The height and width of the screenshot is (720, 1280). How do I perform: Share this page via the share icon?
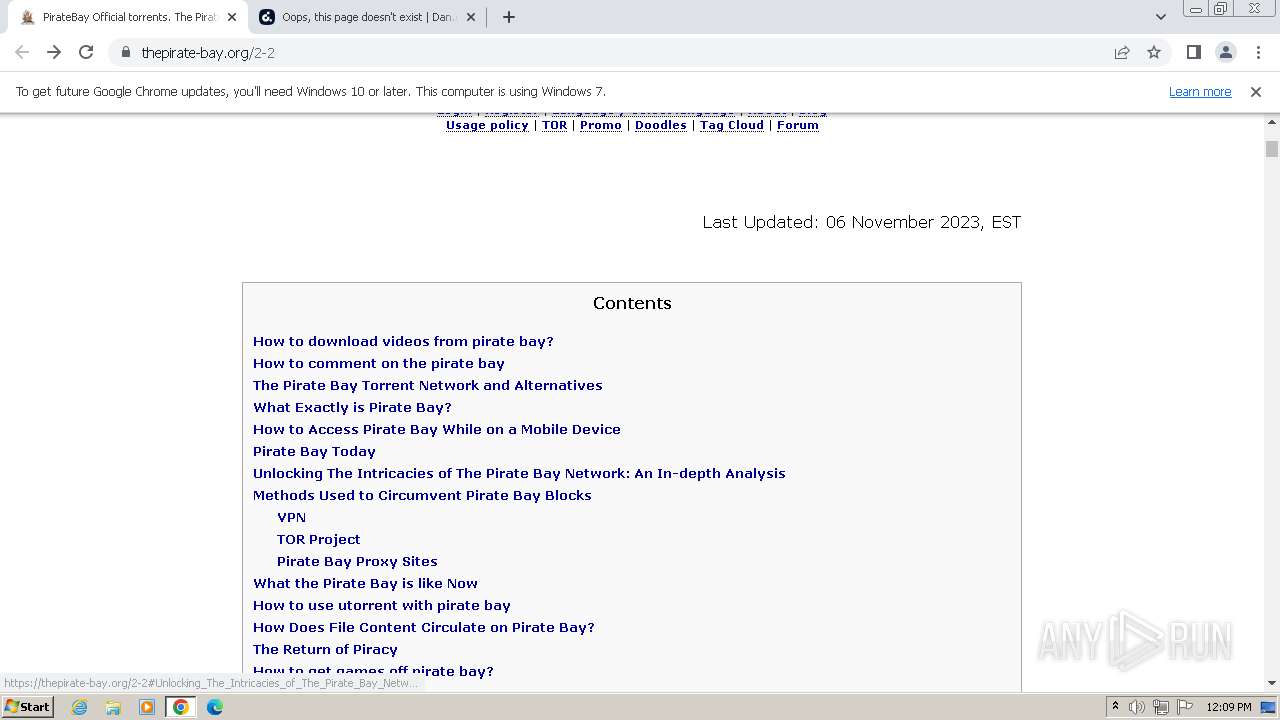(x=1122, y=52)
